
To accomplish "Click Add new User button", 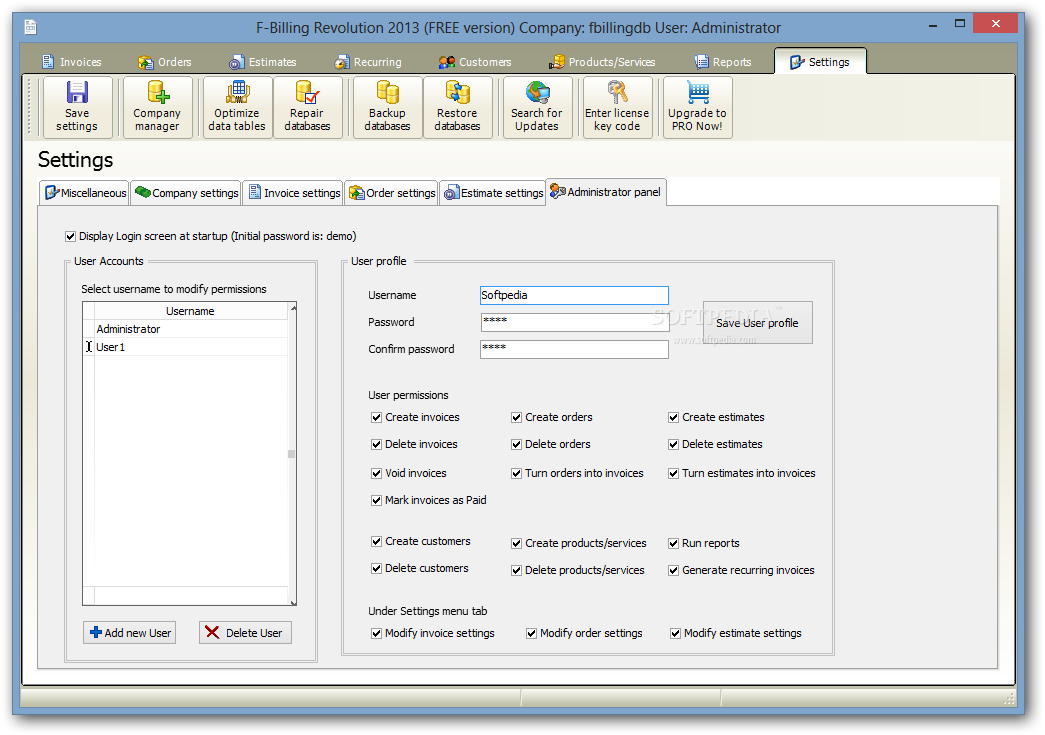I will pyautogui.click(x=130, y=632).
